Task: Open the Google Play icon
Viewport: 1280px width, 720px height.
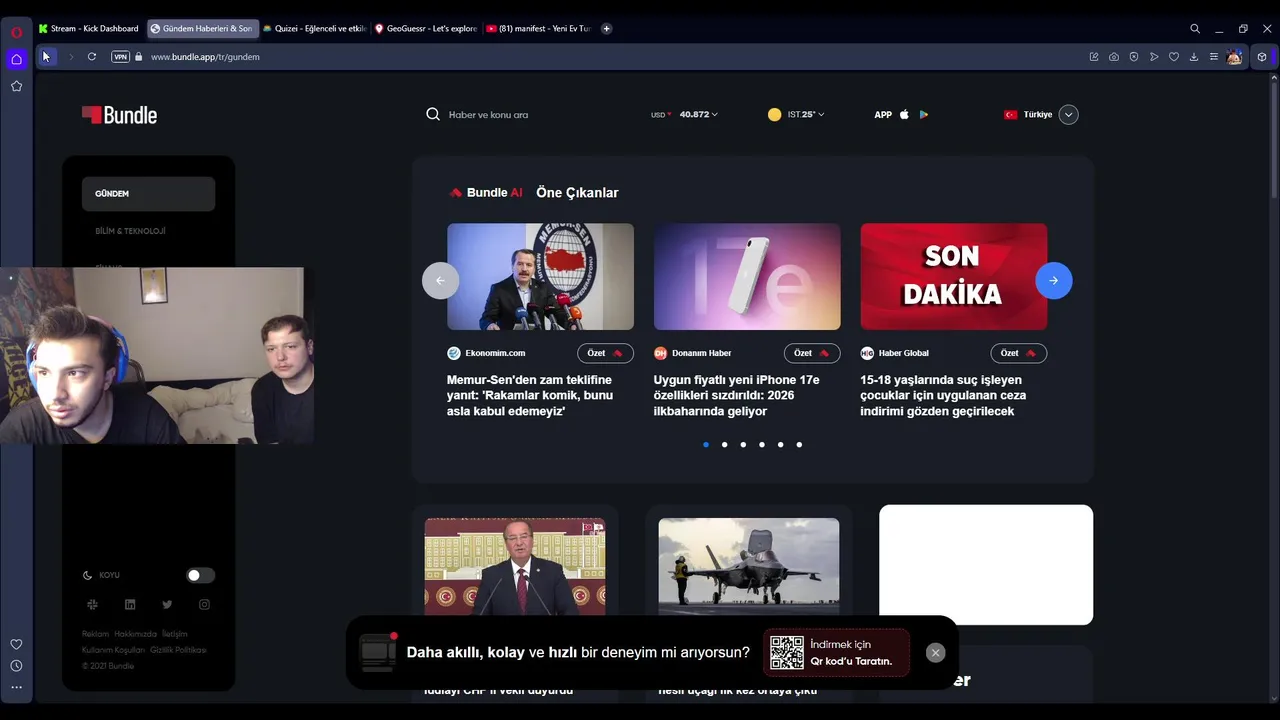Action: 924,114
